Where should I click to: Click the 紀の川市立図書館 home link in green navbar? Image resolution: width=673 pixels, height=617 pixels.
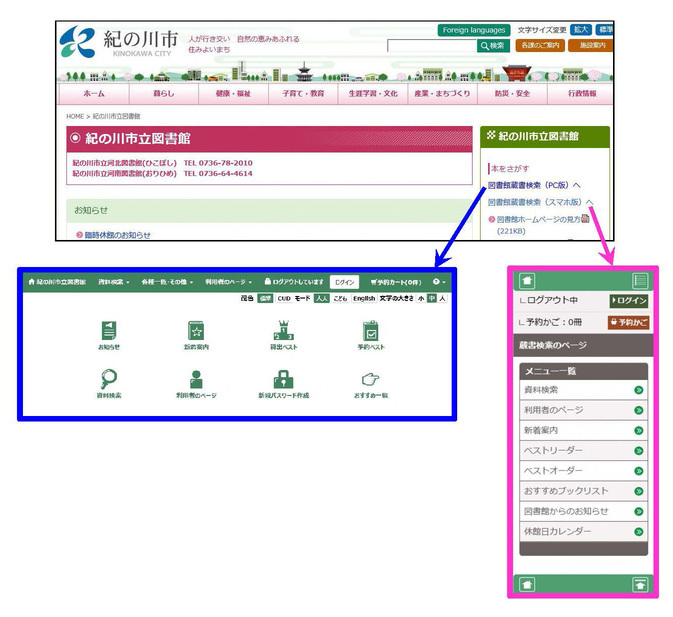point(57,282)
